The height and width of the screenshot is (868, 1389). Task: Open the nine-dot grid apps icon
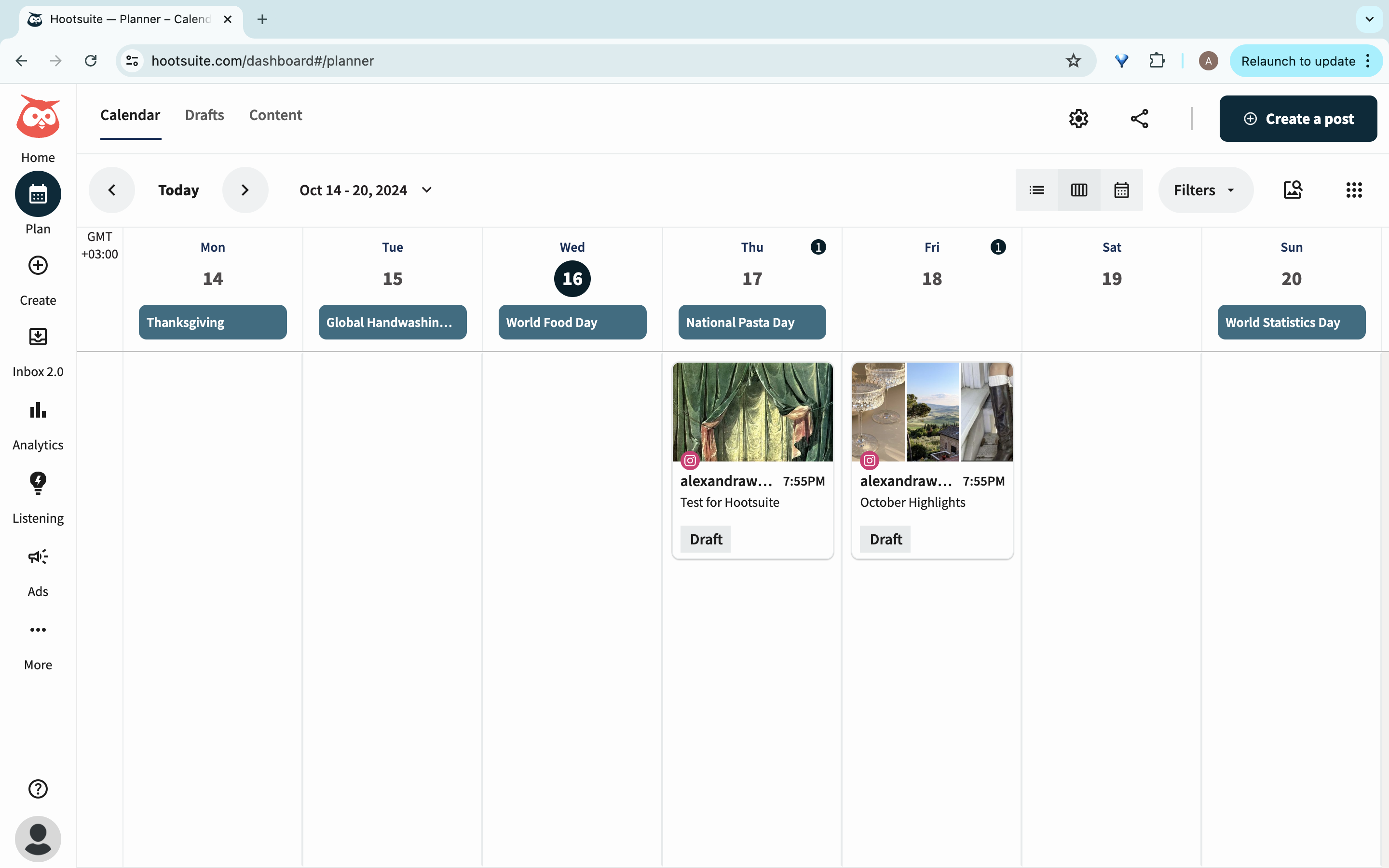coord(1354,190)
